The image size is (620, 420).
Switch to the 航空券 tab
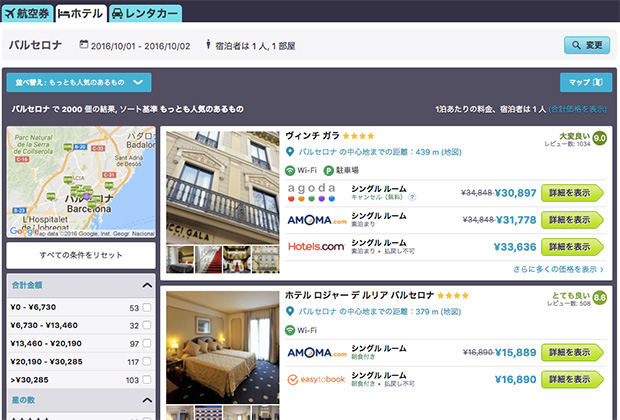tap(27, 13)
